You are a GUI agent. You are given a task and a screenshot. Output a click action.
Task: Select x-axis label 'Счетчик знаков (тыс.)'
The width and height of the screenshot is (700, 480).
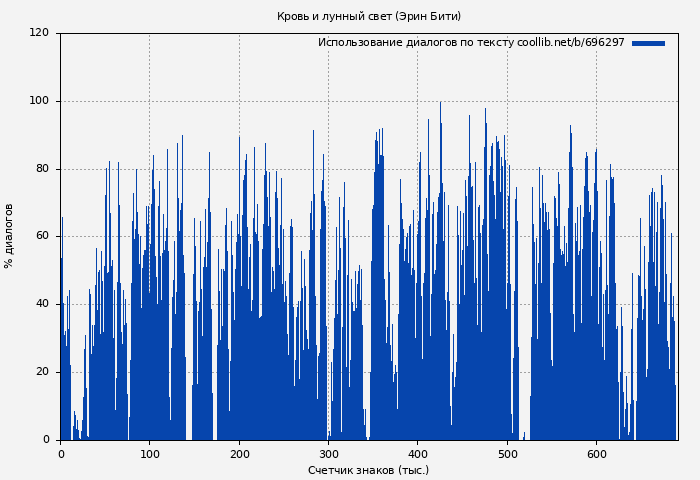coord(368,470)
